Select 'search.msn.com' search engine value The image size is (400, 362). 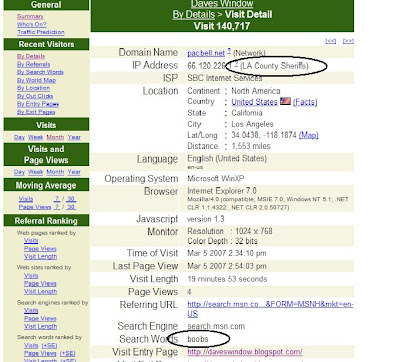[216, 326]
